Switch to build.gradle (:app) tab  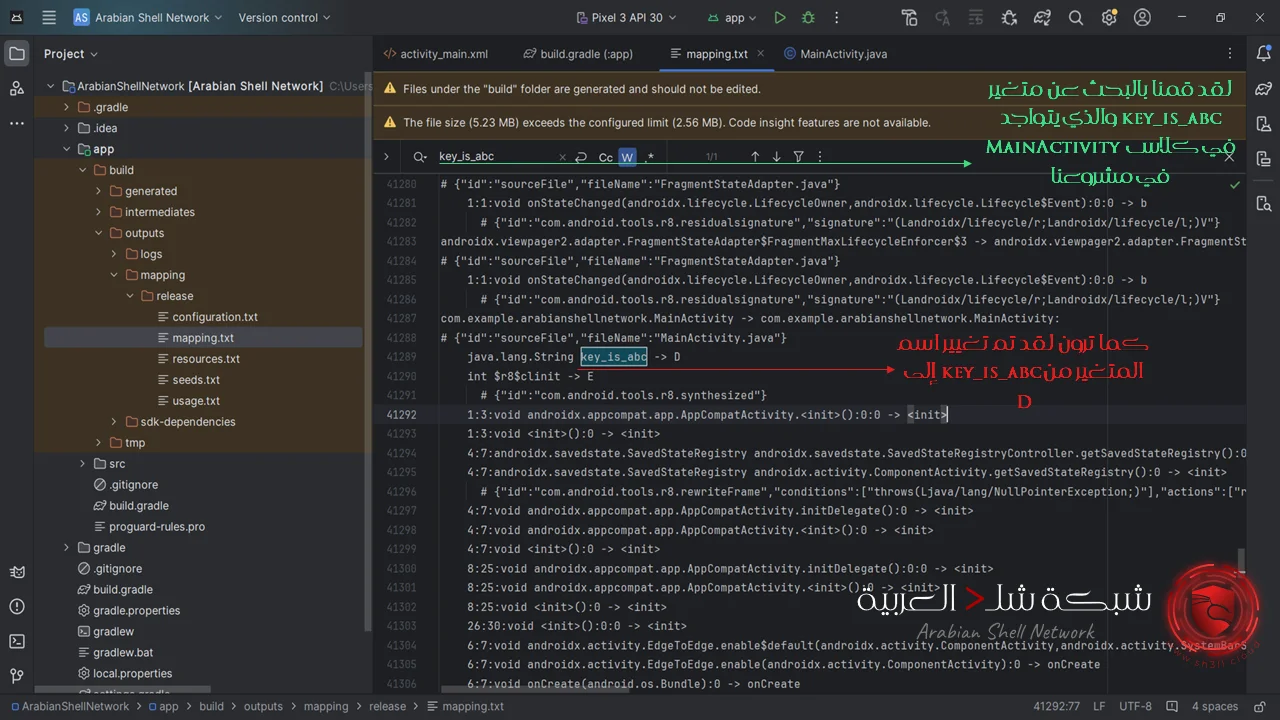578,54
